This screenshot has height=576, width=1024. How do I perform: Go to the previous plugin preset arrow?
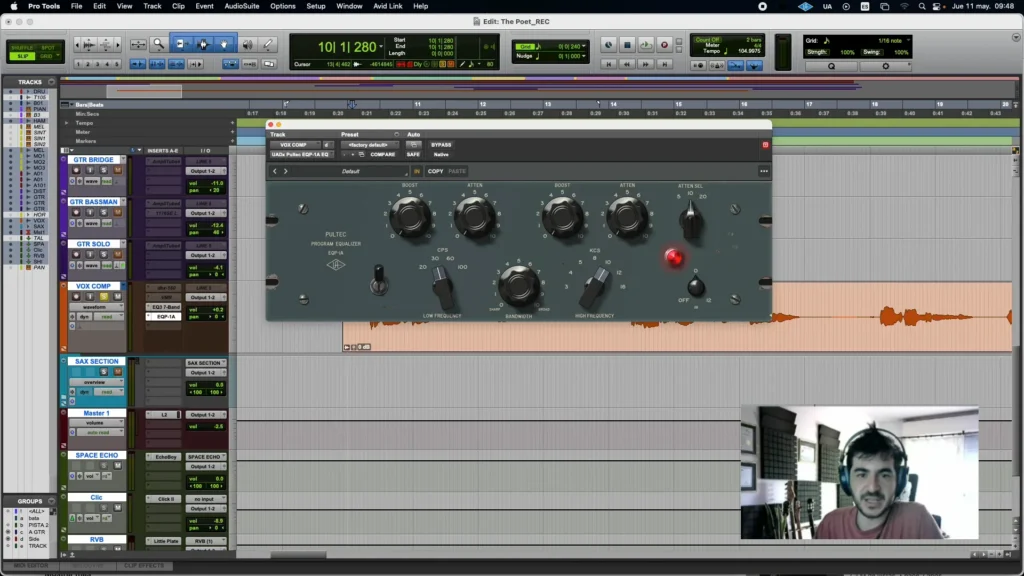275,171
